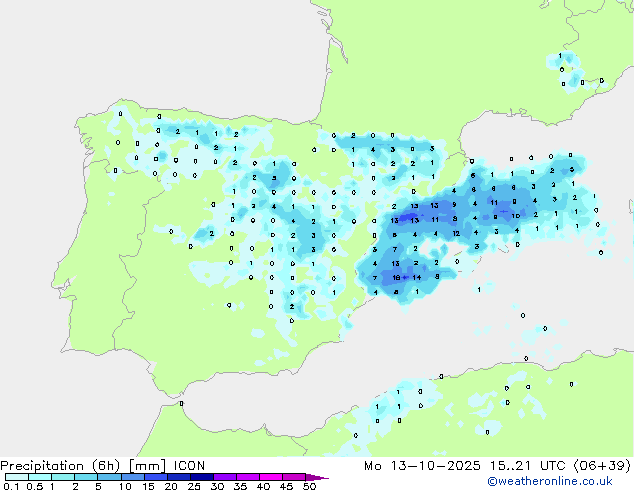The width and height of the screenshot is (634, 490).
Task: Click the over-50 arrow tip of legend
Action: pos(317,477)
